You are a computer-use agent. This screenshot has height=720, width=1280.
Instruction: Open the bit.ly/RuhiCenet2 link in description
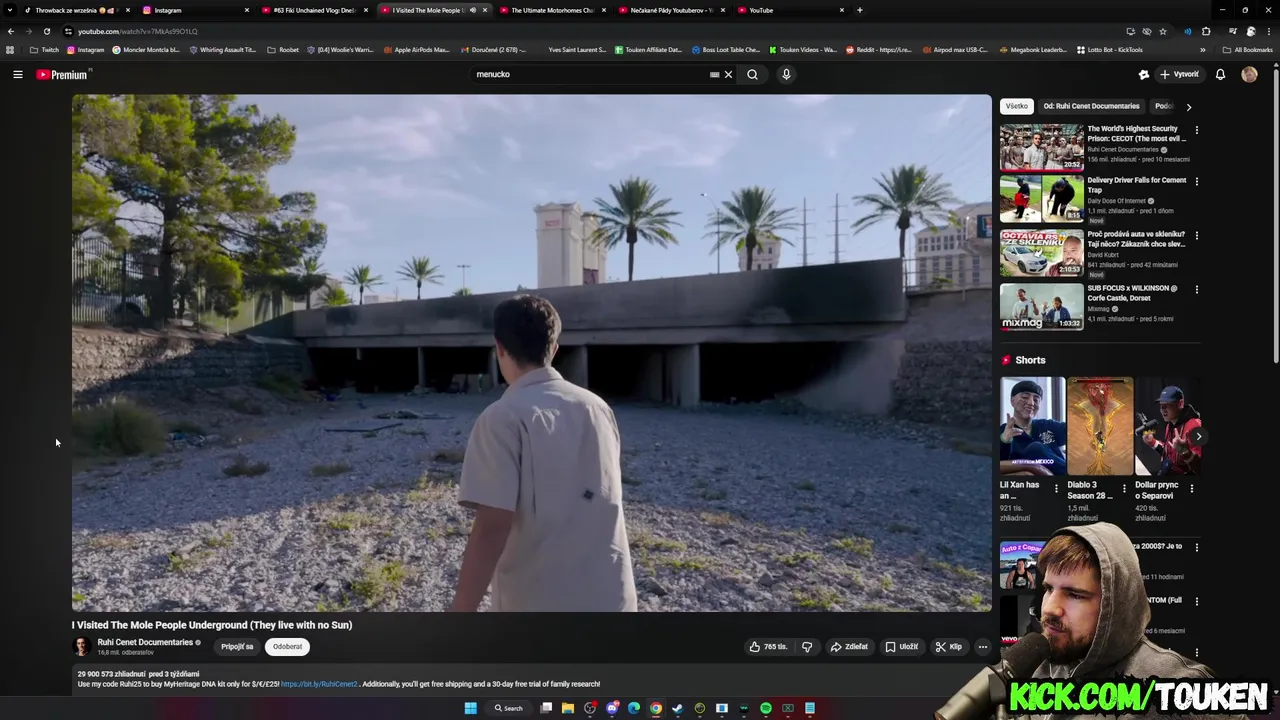319,684
